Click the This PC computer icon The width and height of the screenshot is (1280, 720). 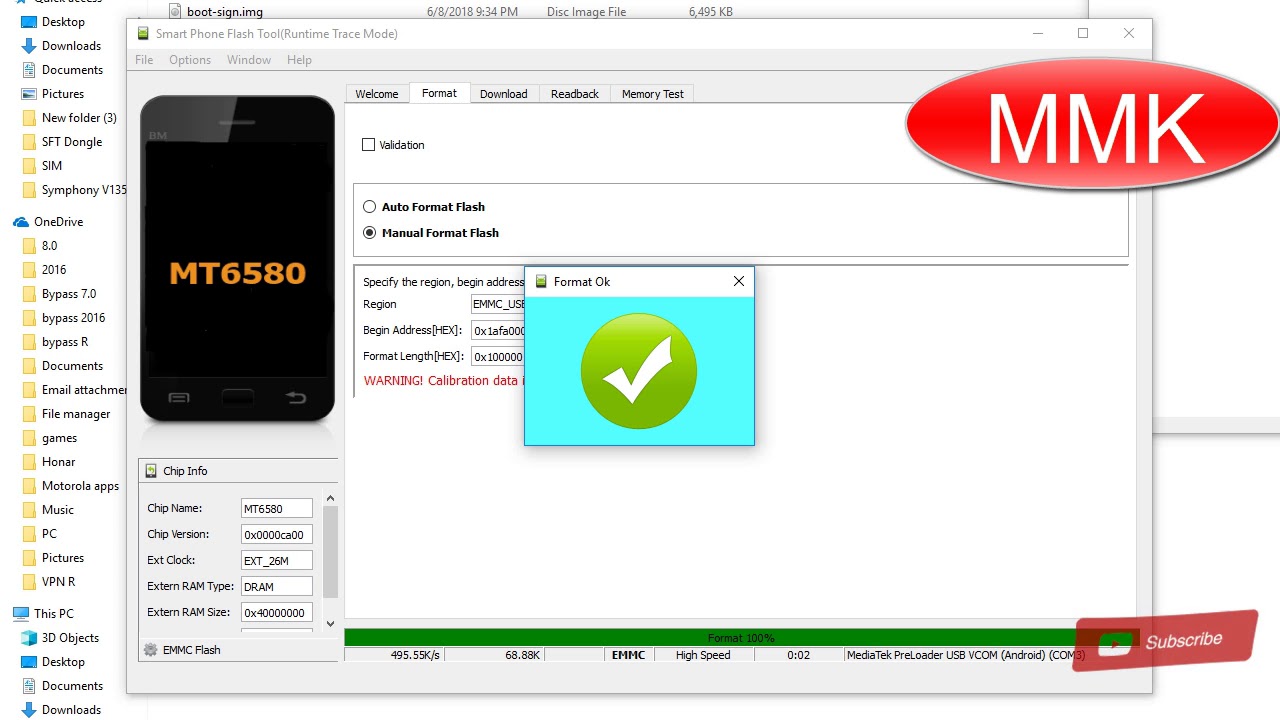click(21, 614)
